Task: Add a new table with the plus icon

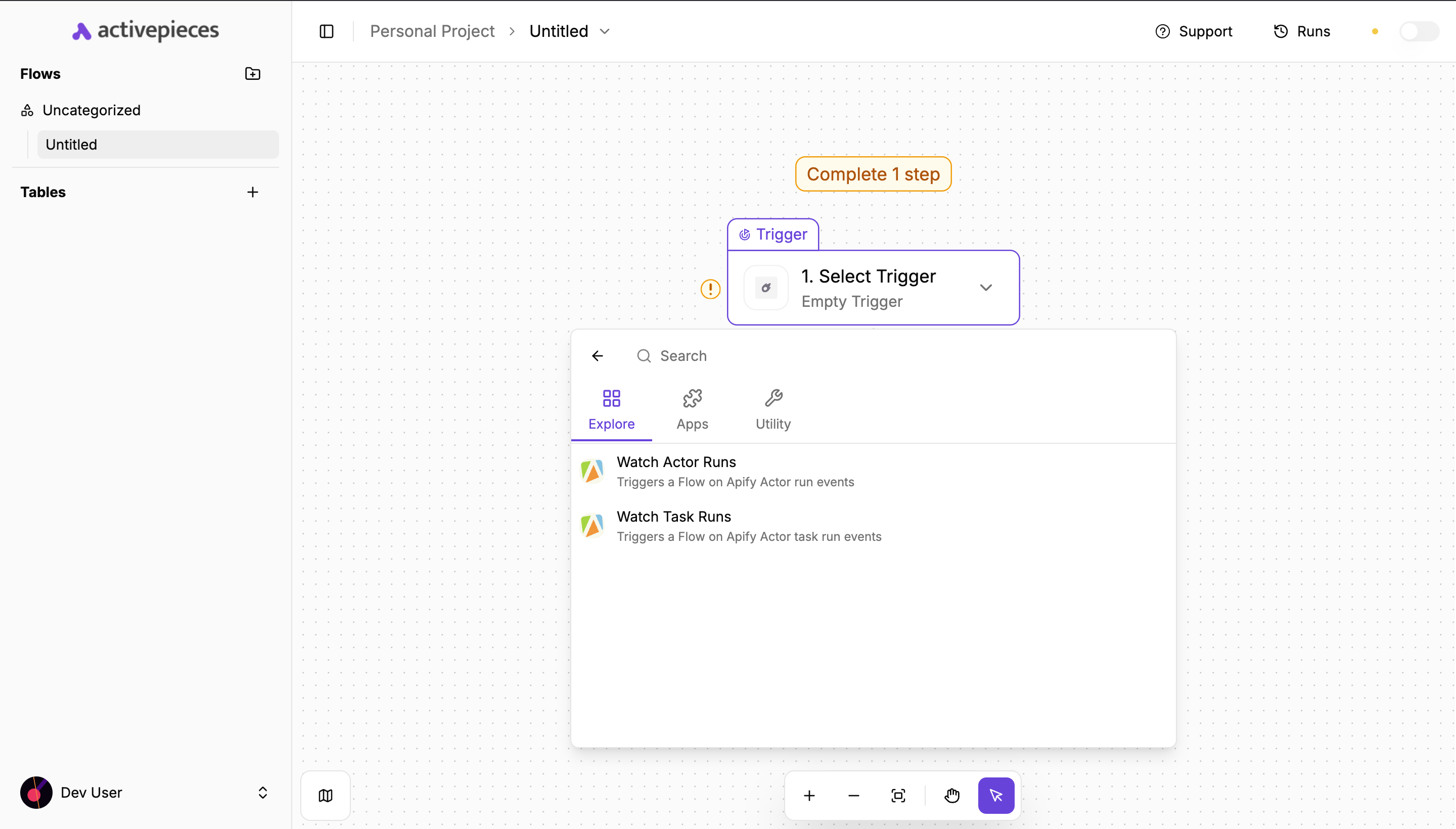Action: point(252,192)
